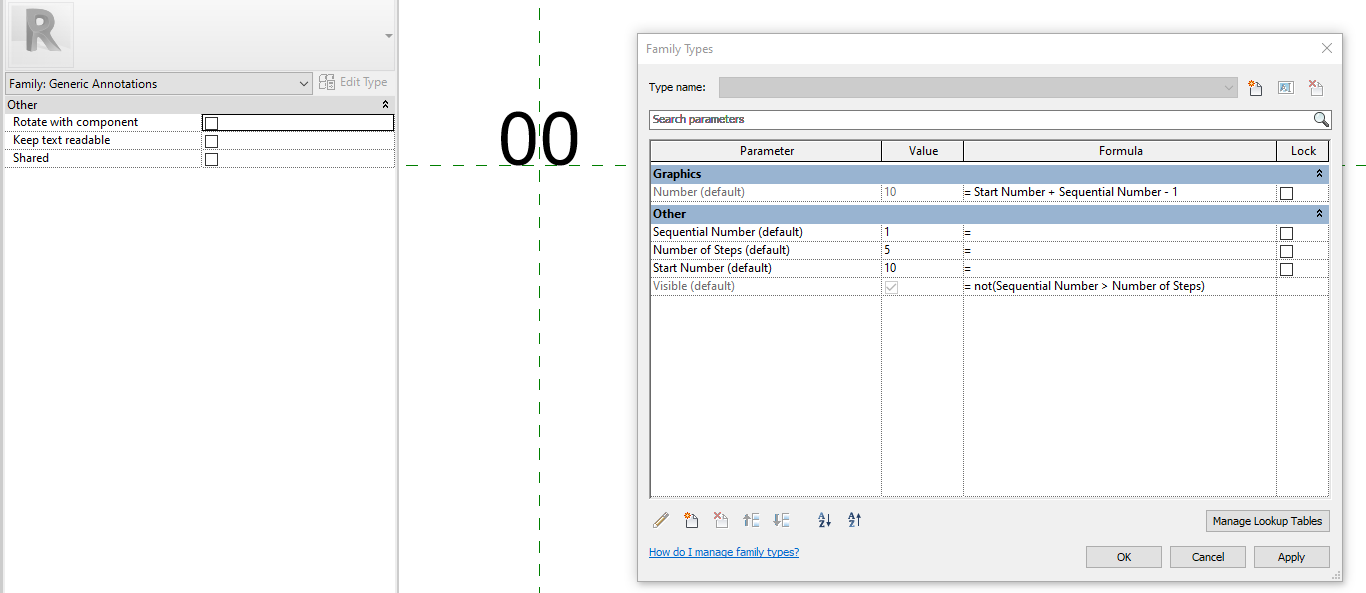The width and height of the screenshot is (1366, 593).
Task: Click the Delete Parameter icon below the table
Action: [721, 520]
